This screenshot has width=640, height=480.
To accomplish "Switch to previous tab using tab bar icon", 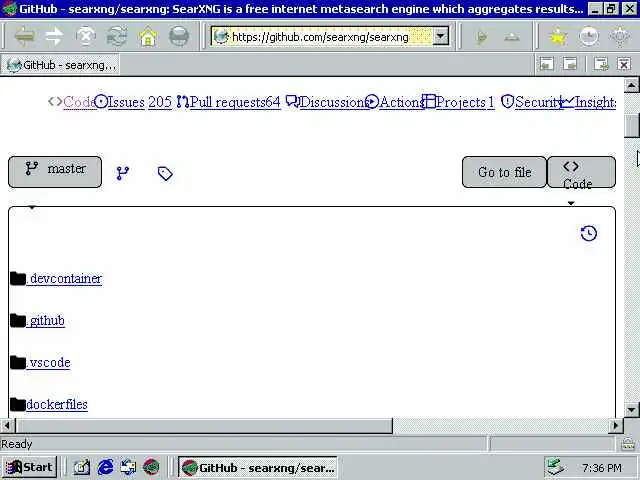I will click(x=547, y=64).
